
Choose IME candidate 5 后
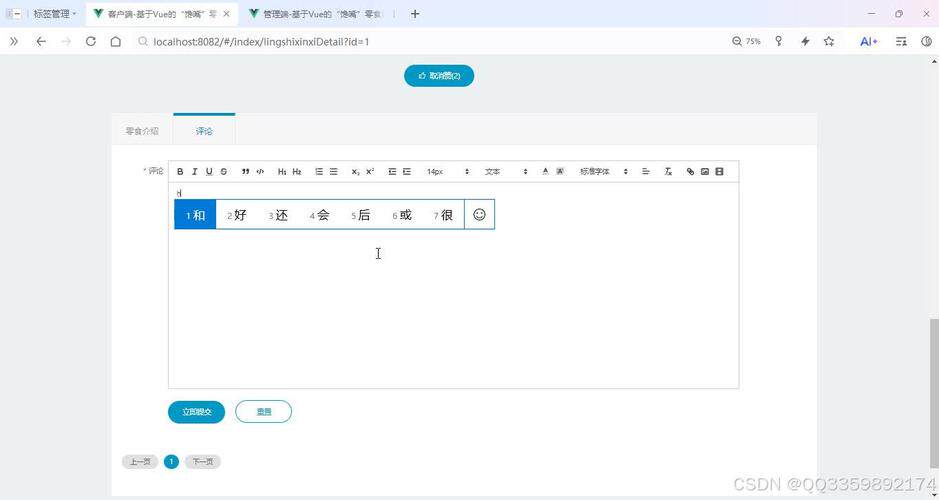tap(361, 215)
